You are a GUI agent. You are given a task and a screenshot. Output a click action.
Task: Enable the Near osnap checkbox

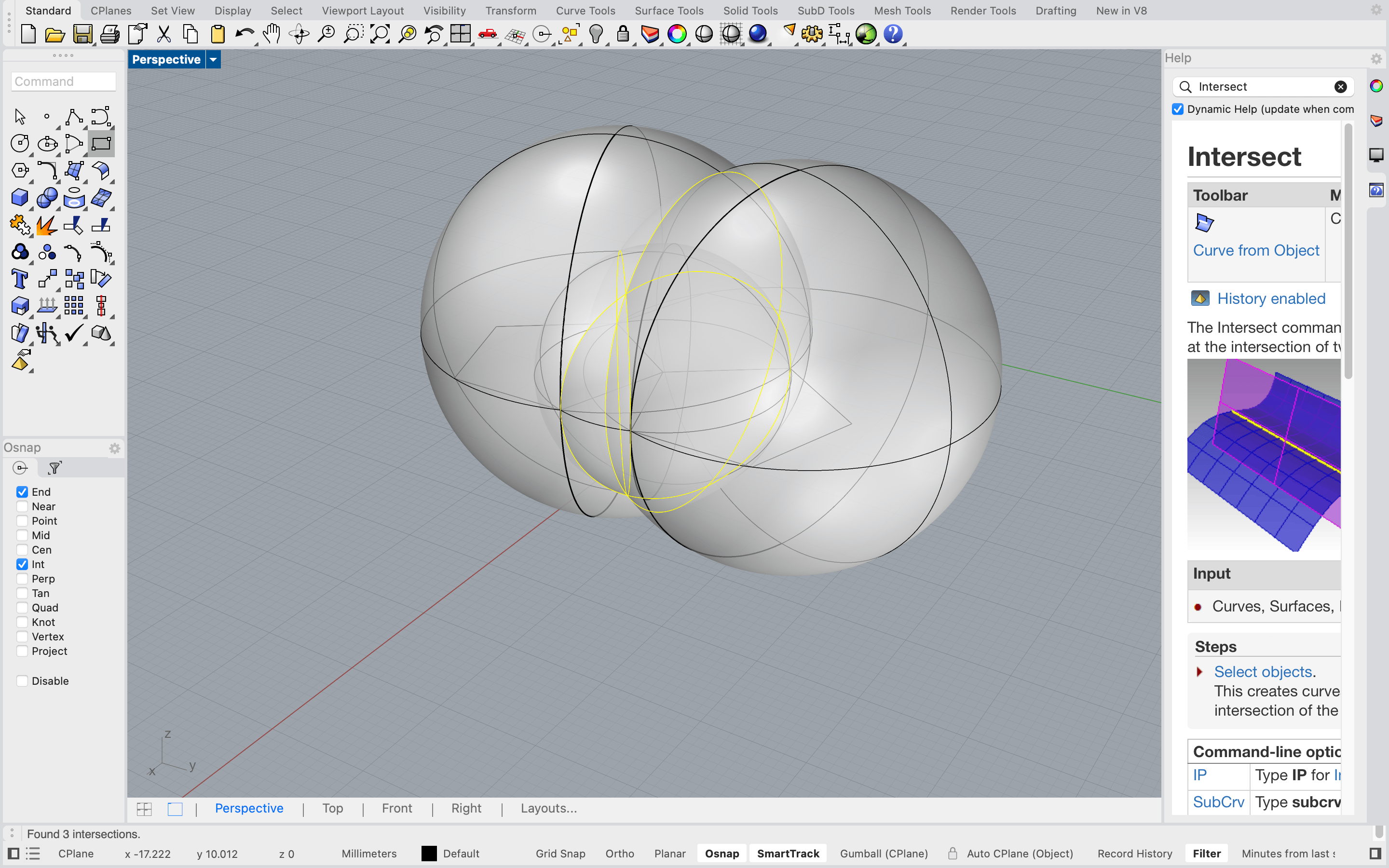click(x=22, y=506)
